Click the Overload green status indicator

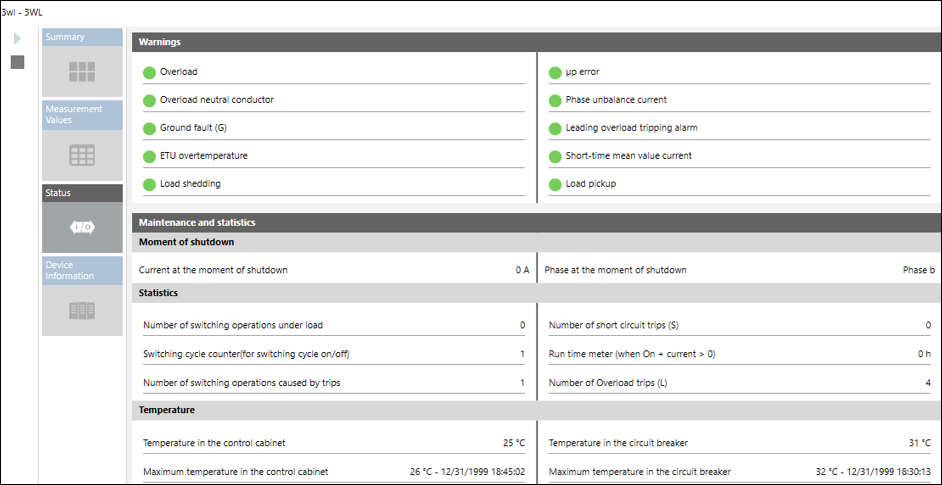point(150,72)
